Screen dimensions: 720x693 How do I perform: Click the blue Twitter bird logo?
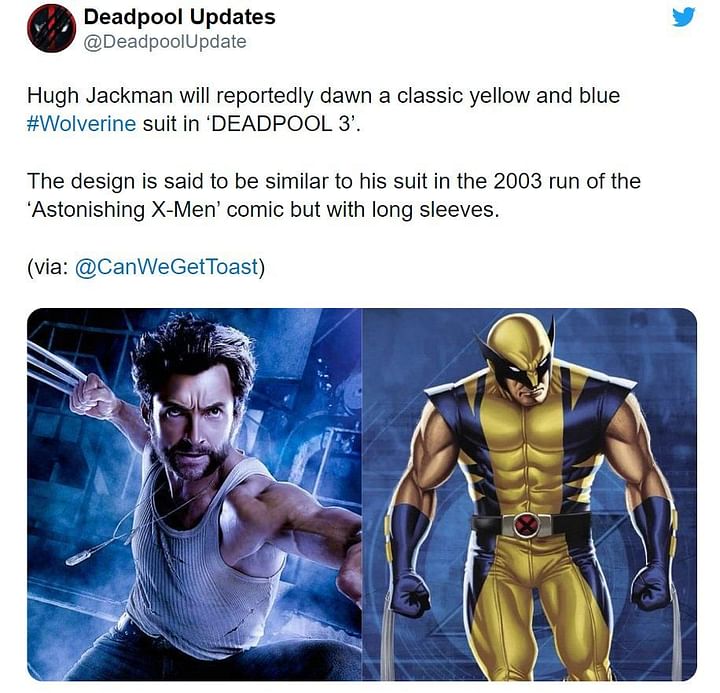tap(683, 17)
